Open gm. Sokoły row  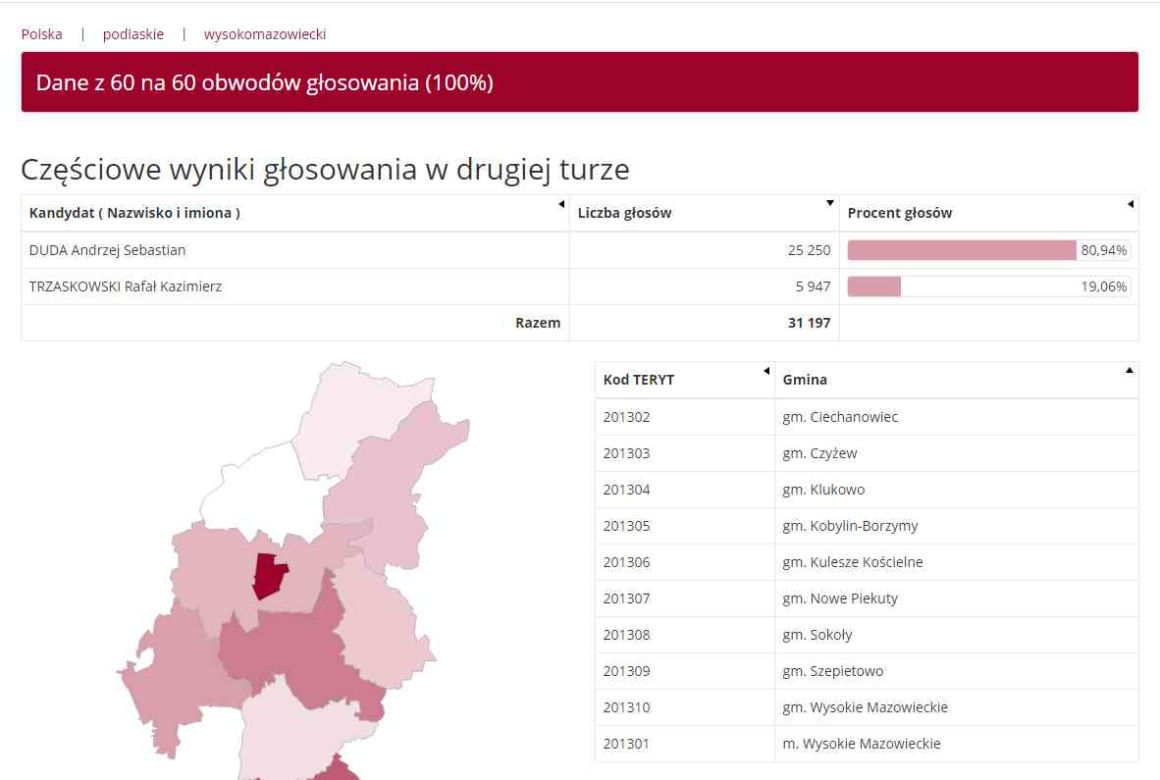click(x=867, y=634)
